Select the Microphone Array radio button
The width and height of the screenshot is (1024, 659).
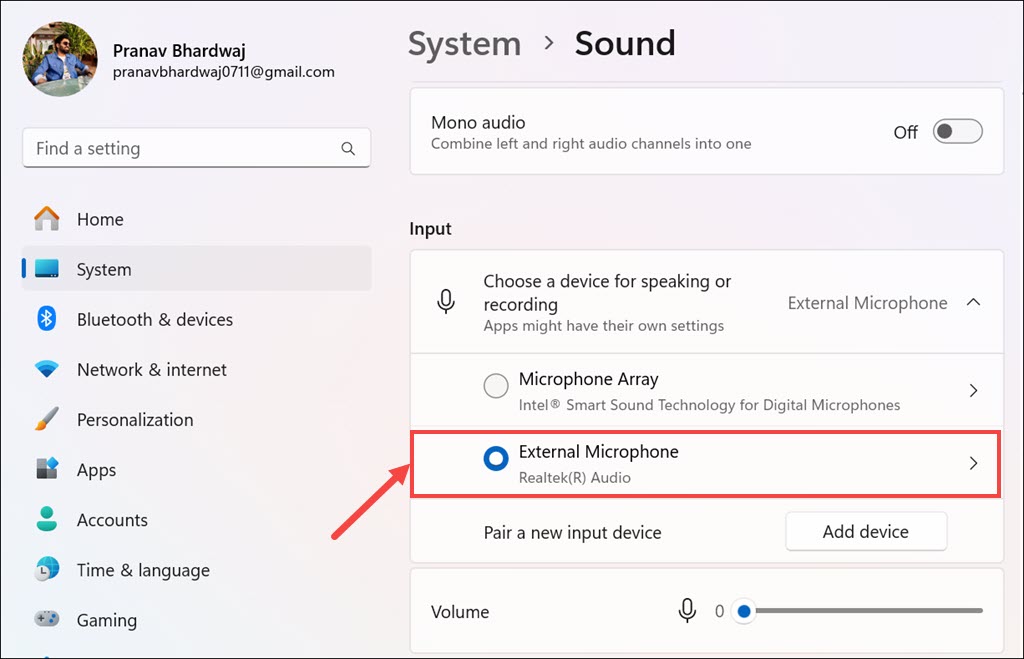point(496,386)
